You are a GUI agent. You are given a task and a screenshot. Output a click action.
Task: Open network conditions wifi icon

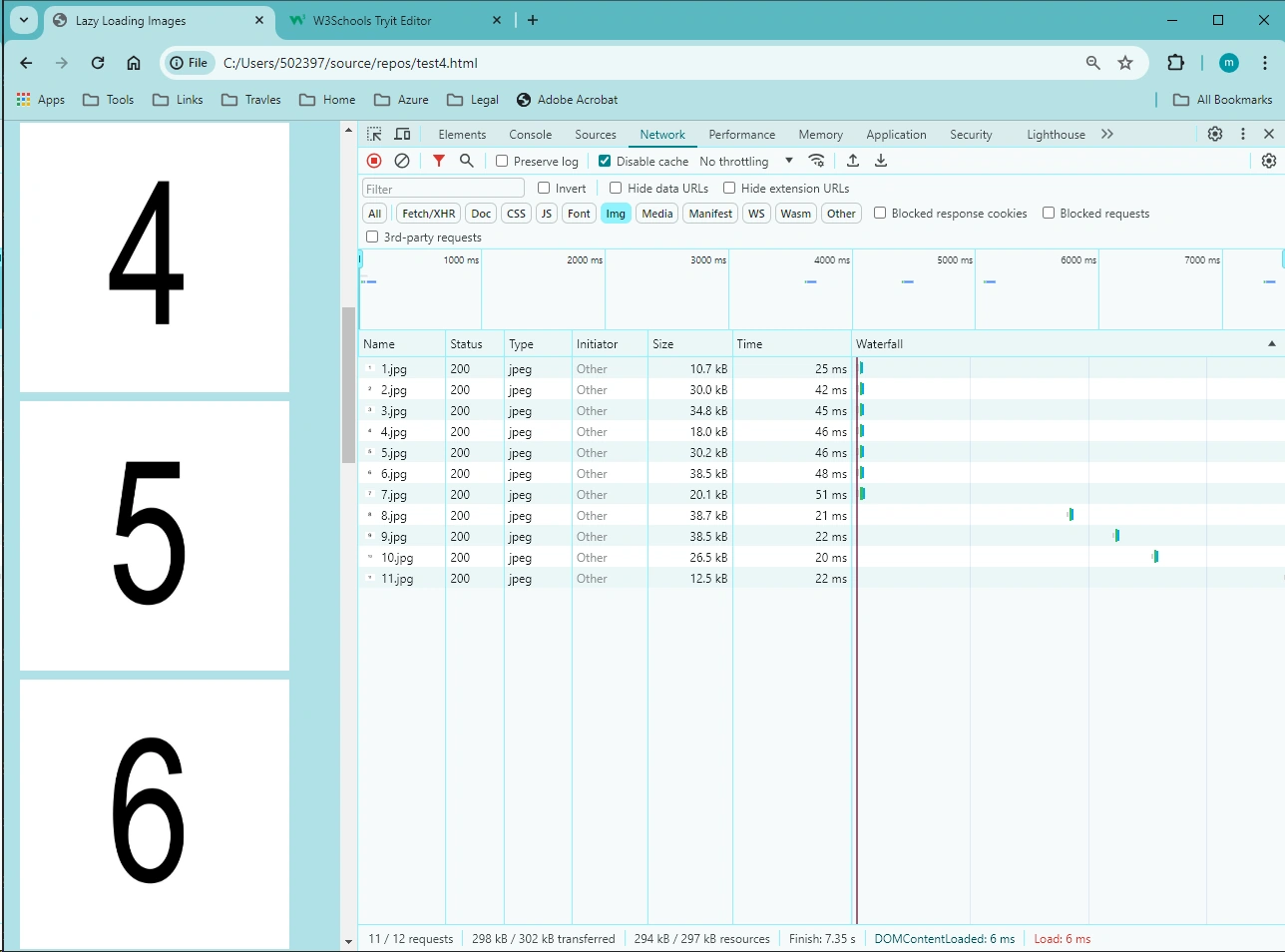816,161
